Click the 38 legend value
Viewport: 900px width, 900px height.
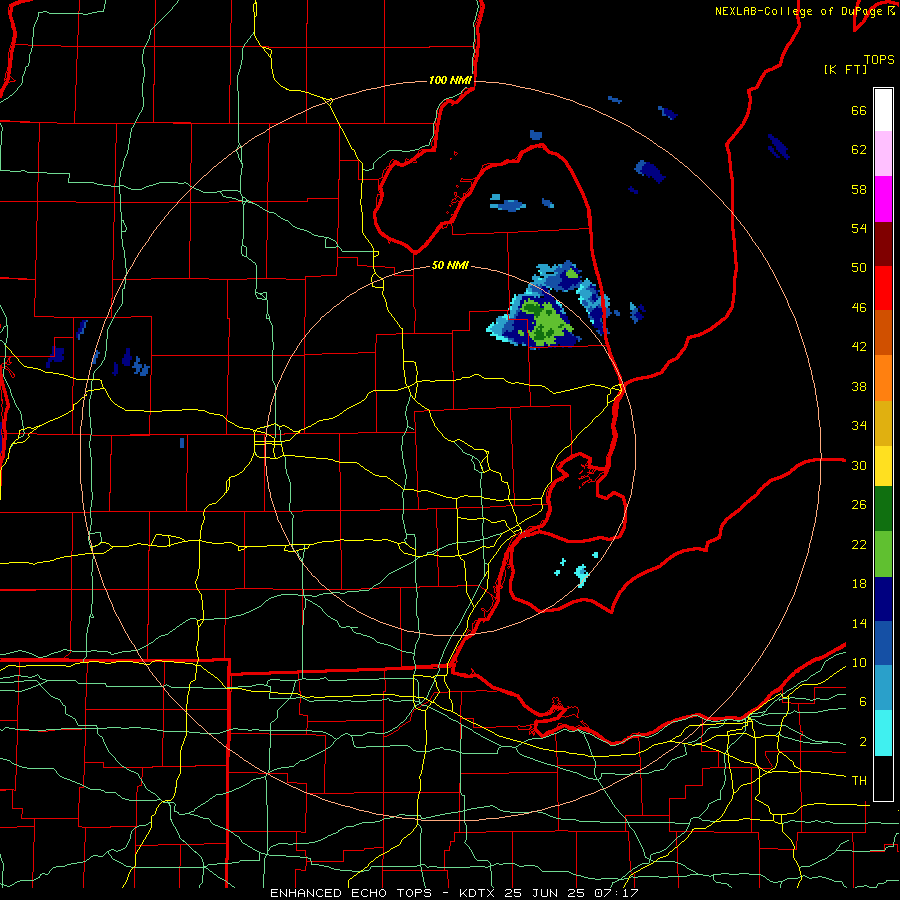click(x=859, y=386)
